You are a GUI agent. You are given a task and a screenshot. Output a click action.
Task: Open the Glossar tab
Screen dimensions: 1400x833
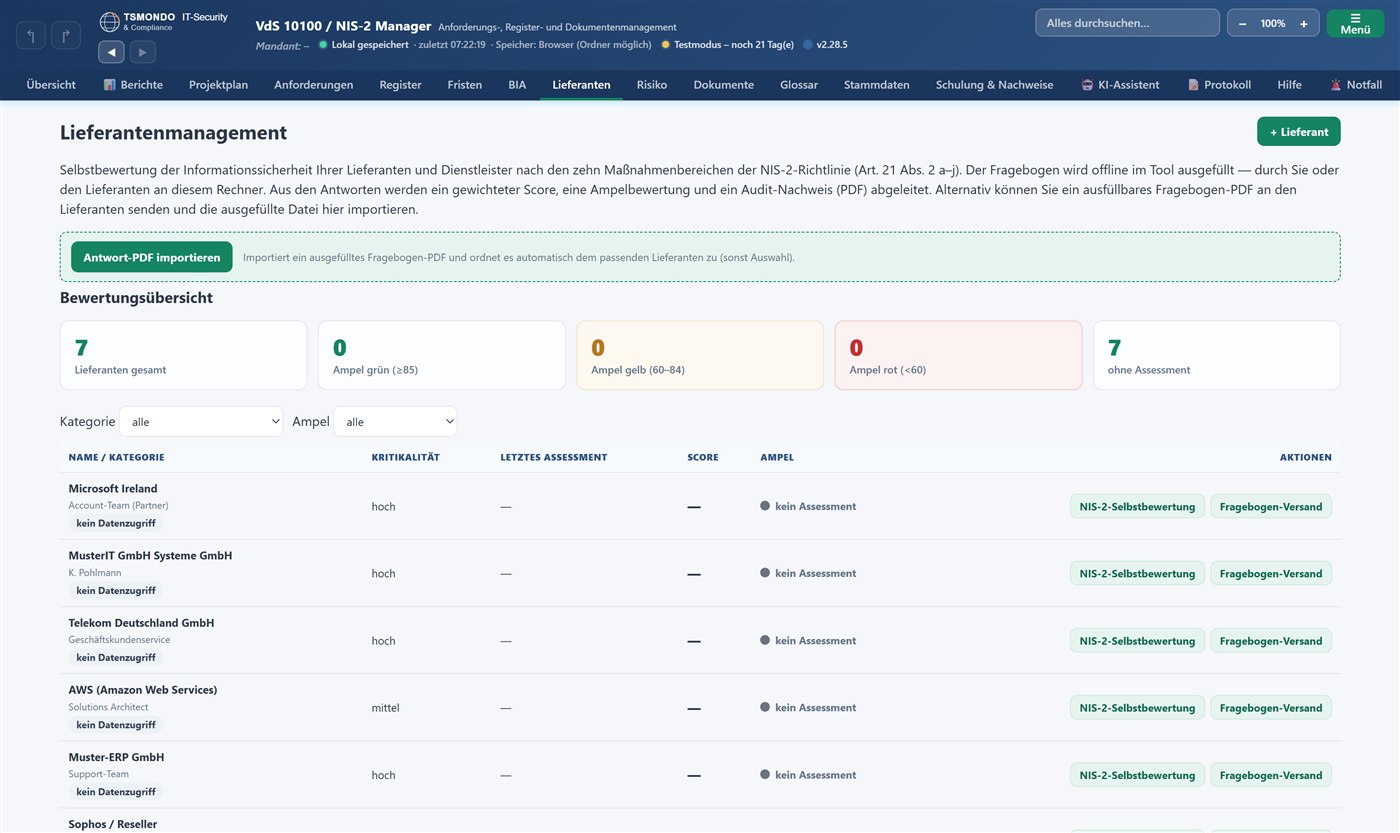point(799,85)
